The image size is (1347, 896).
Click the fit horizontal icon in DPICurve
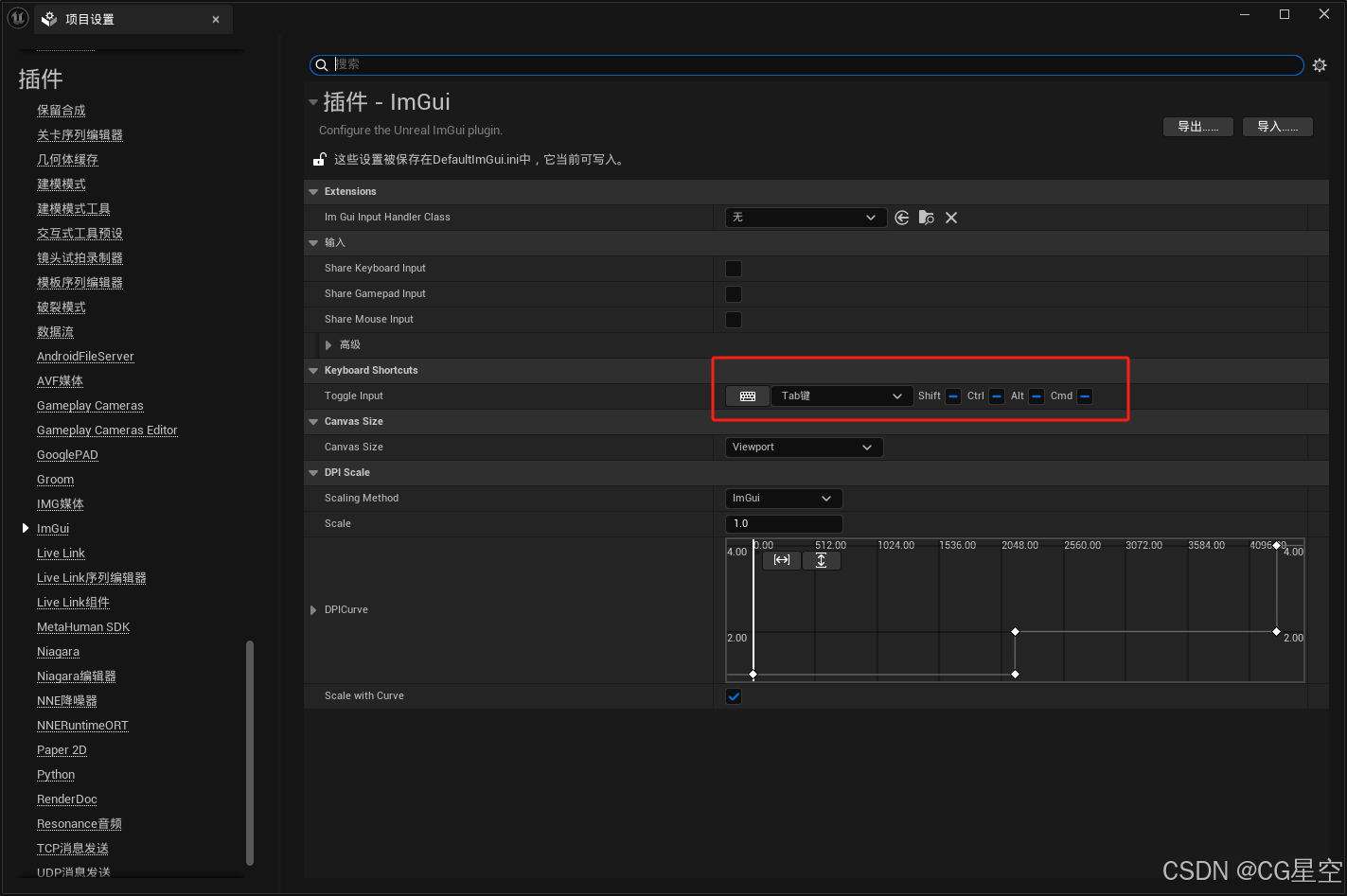[x=782, y=560]
